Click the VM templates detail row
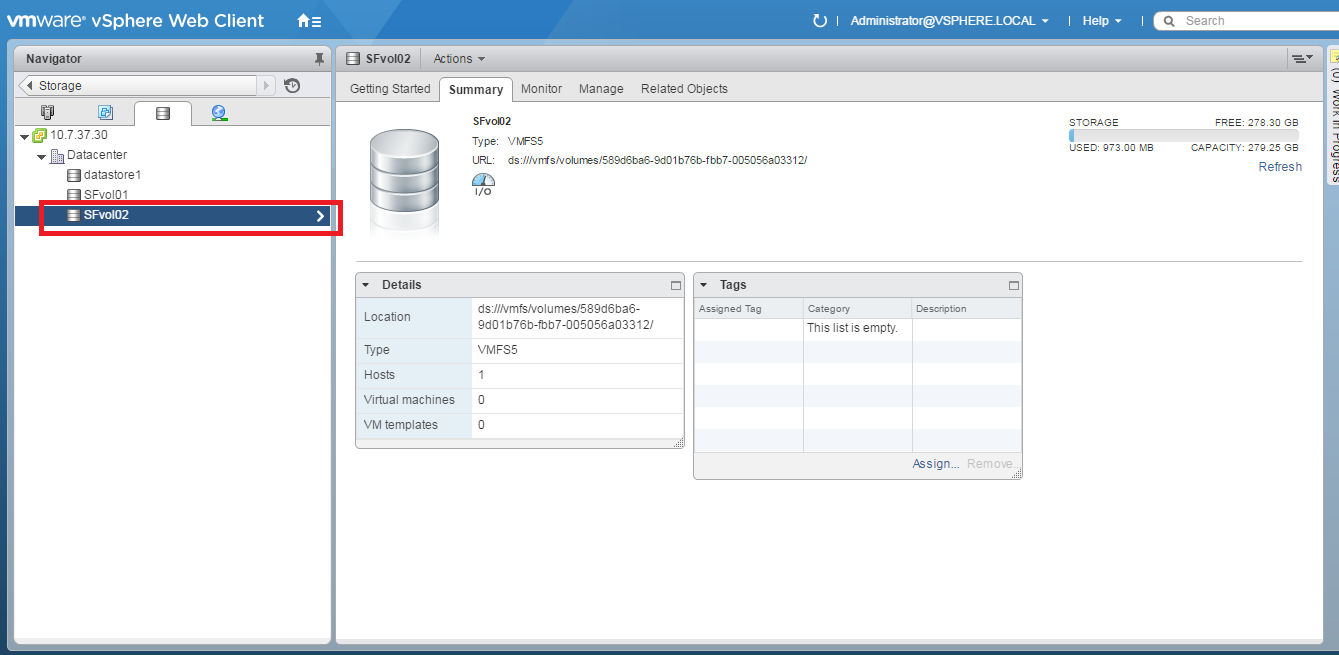 tap(520, 425)
